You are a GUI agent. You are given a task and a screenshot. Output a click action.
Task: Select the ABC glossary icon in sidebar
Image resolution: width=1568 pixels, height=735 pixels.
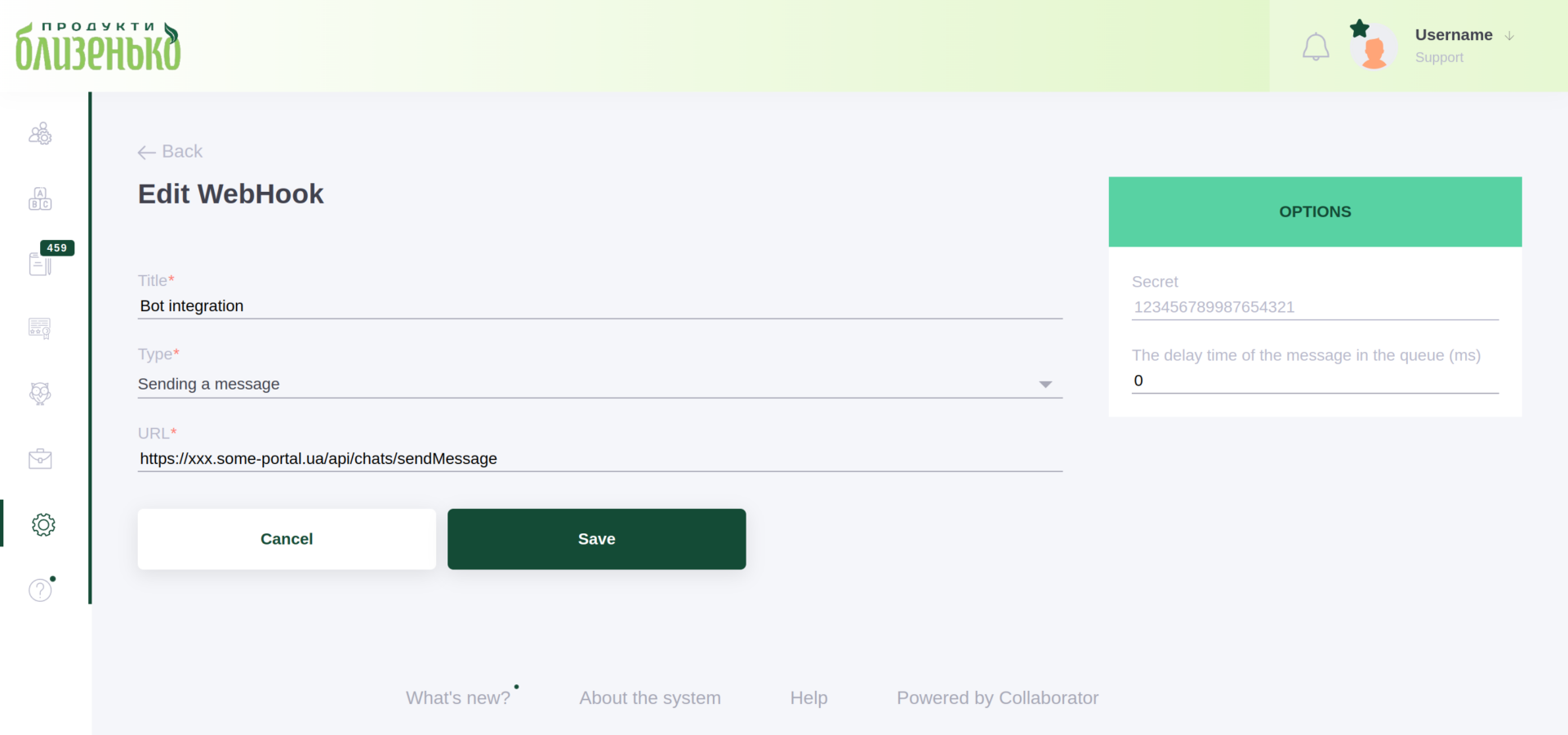tap(40, 198)
